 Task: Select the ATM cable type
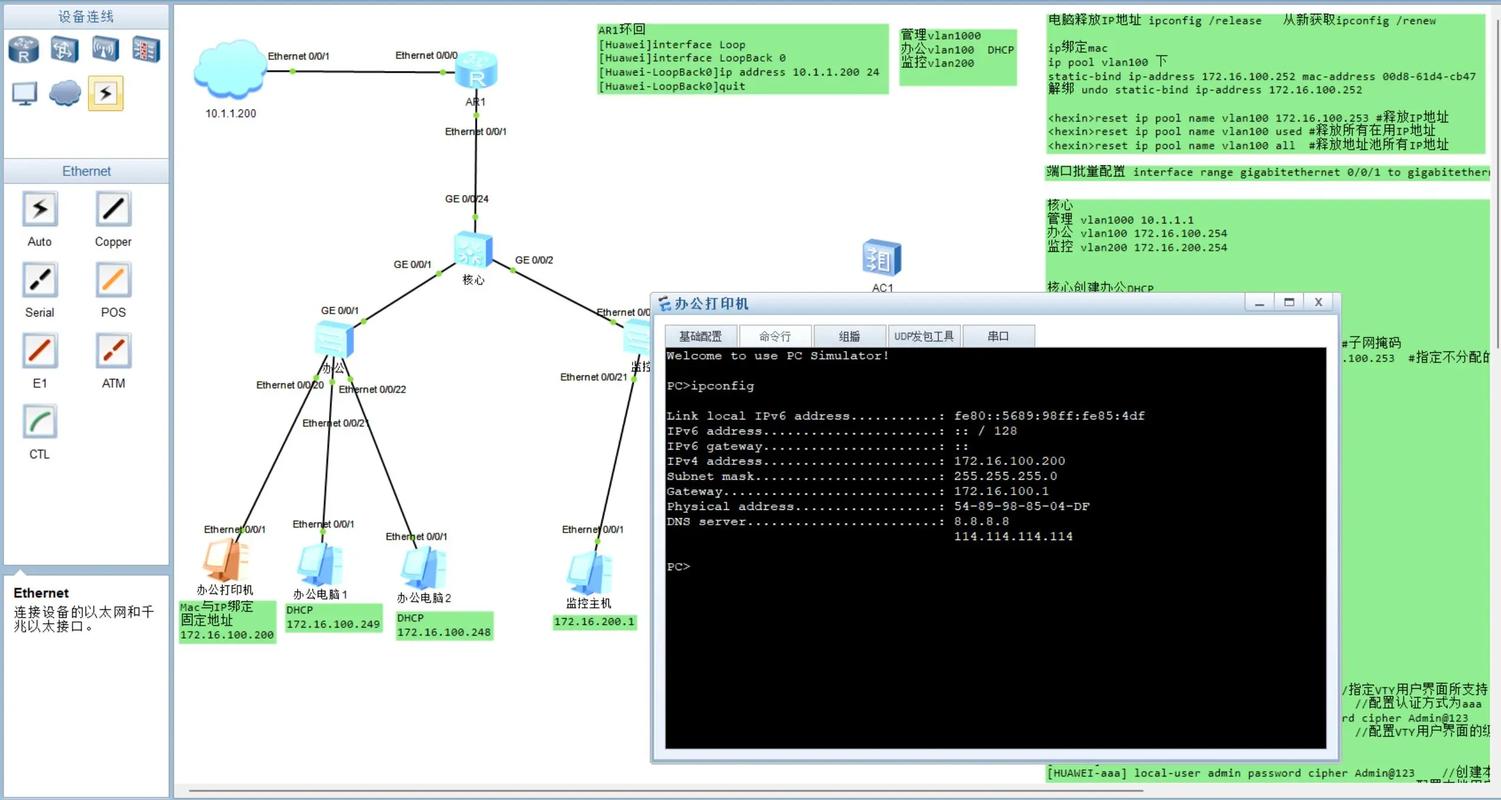click(x=113, y=352)
